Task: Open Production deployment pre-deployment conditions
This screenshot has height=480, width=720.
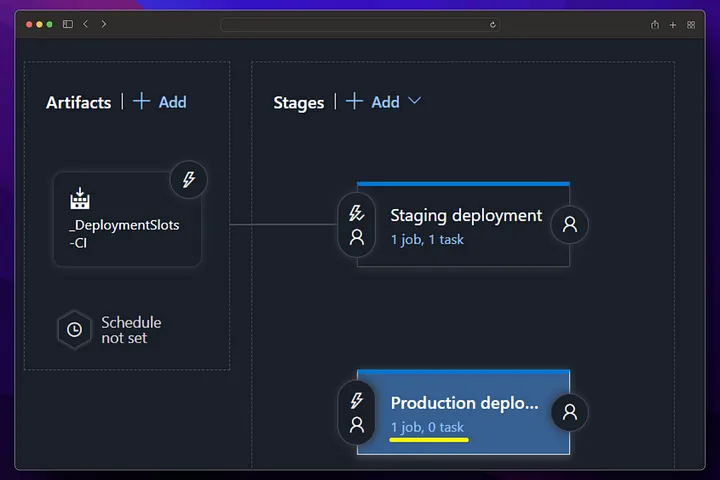Action: pyautogui.click(x=357, y=412)
